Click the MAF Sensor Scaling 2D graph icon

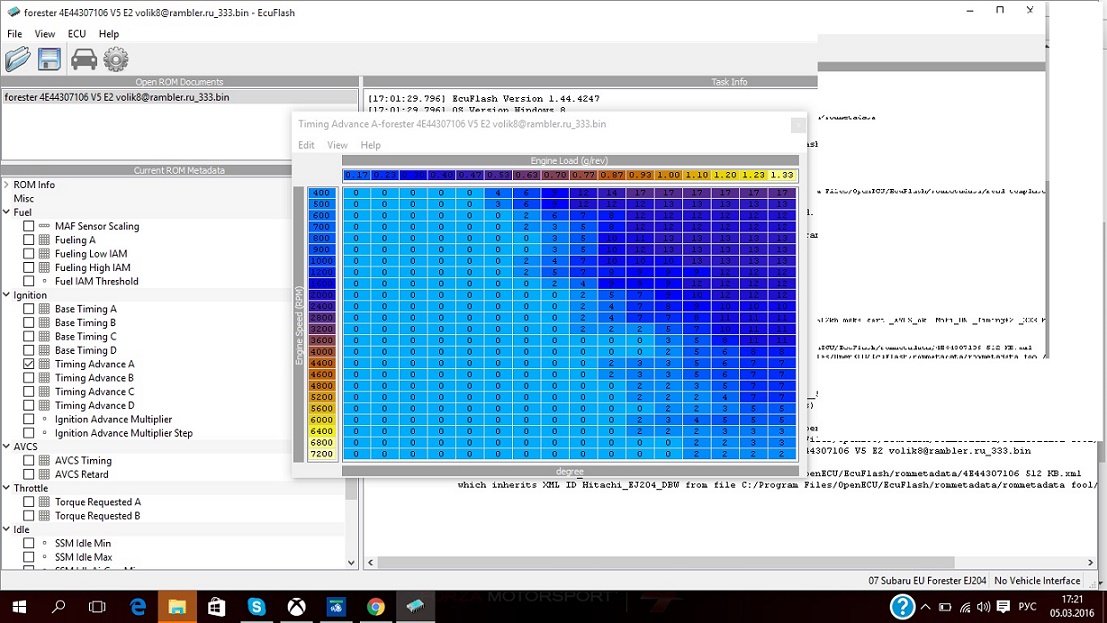[44, 226]
